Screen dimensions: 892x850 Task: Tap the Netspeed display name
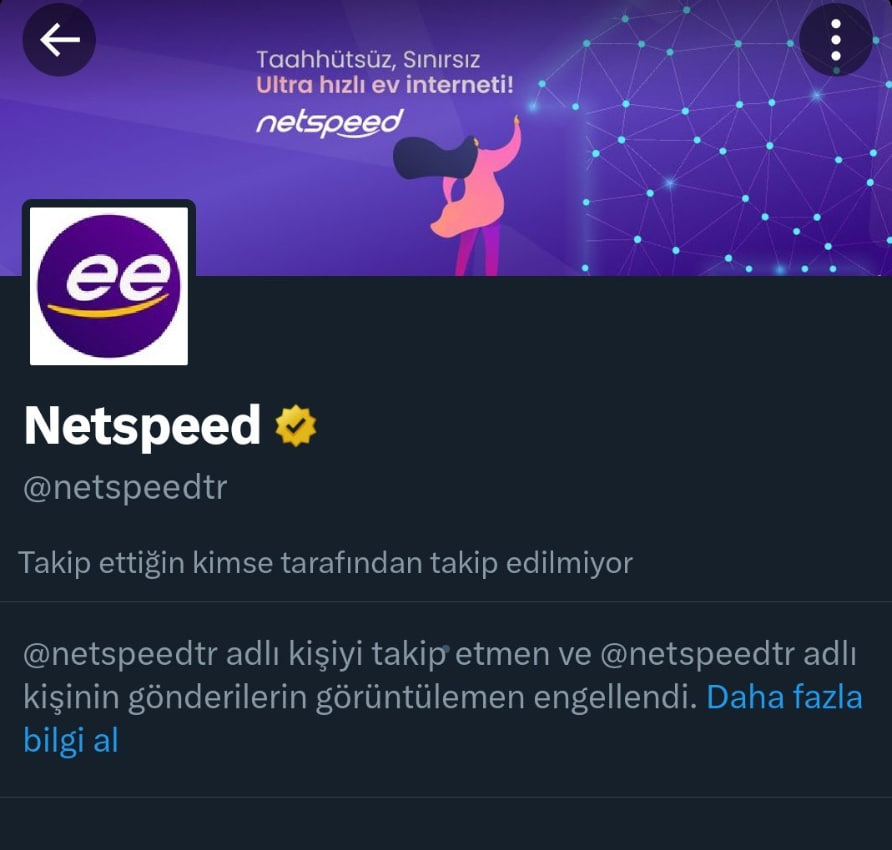coord(142,426)
